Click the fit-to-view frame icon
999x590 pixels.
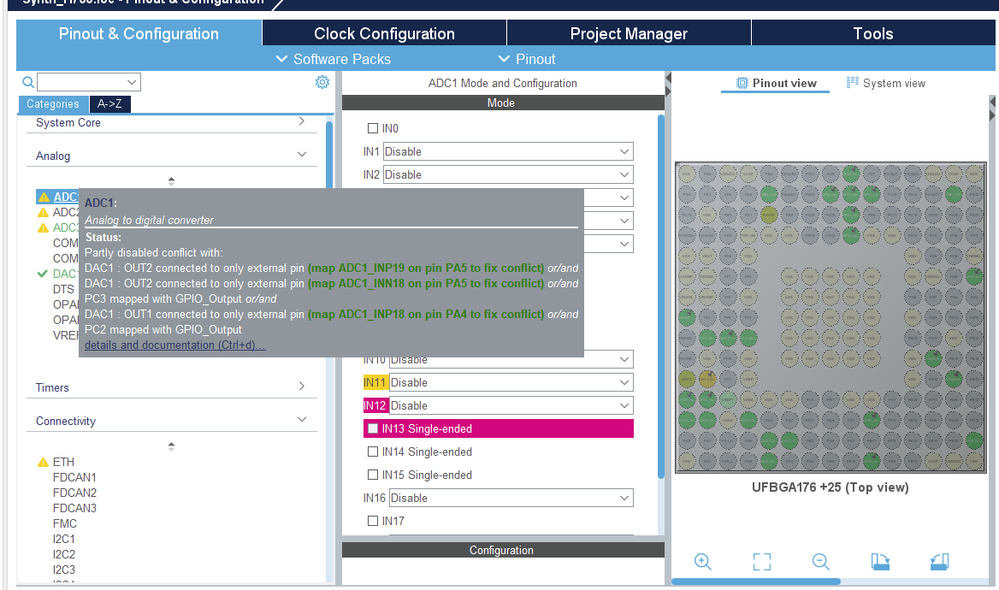pos(761,561)
